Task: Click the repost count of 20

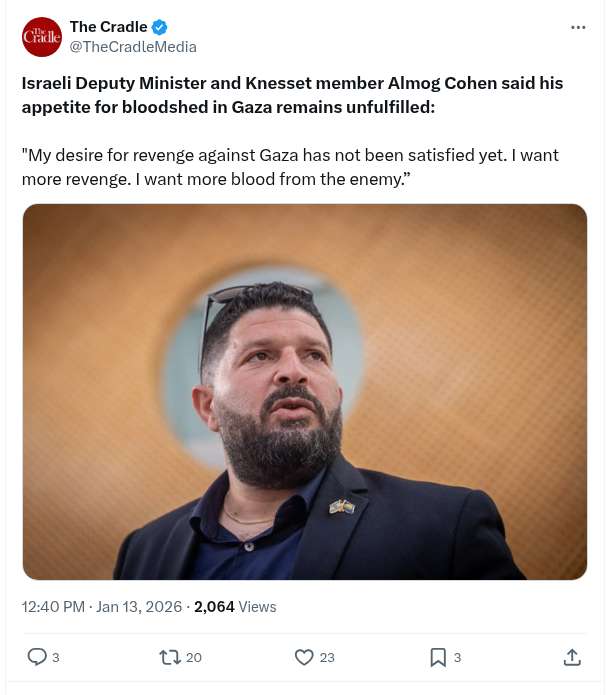Action: 194,657
